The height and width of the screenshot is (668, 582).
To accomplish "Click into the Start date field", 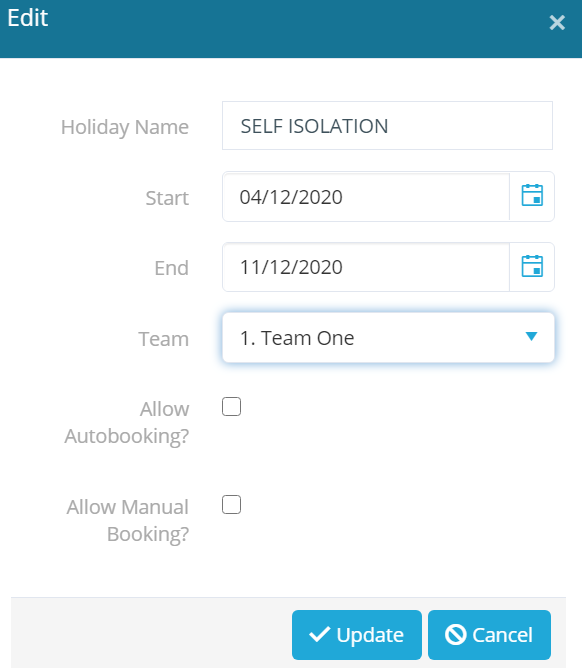I will [x=366, y=197].
